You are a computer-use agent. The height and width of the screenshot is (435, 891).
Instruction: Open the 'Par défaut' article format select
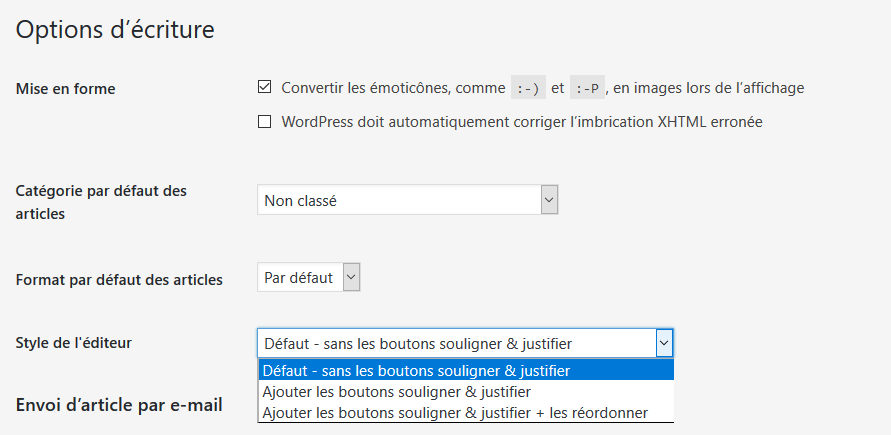pos(309,277)
